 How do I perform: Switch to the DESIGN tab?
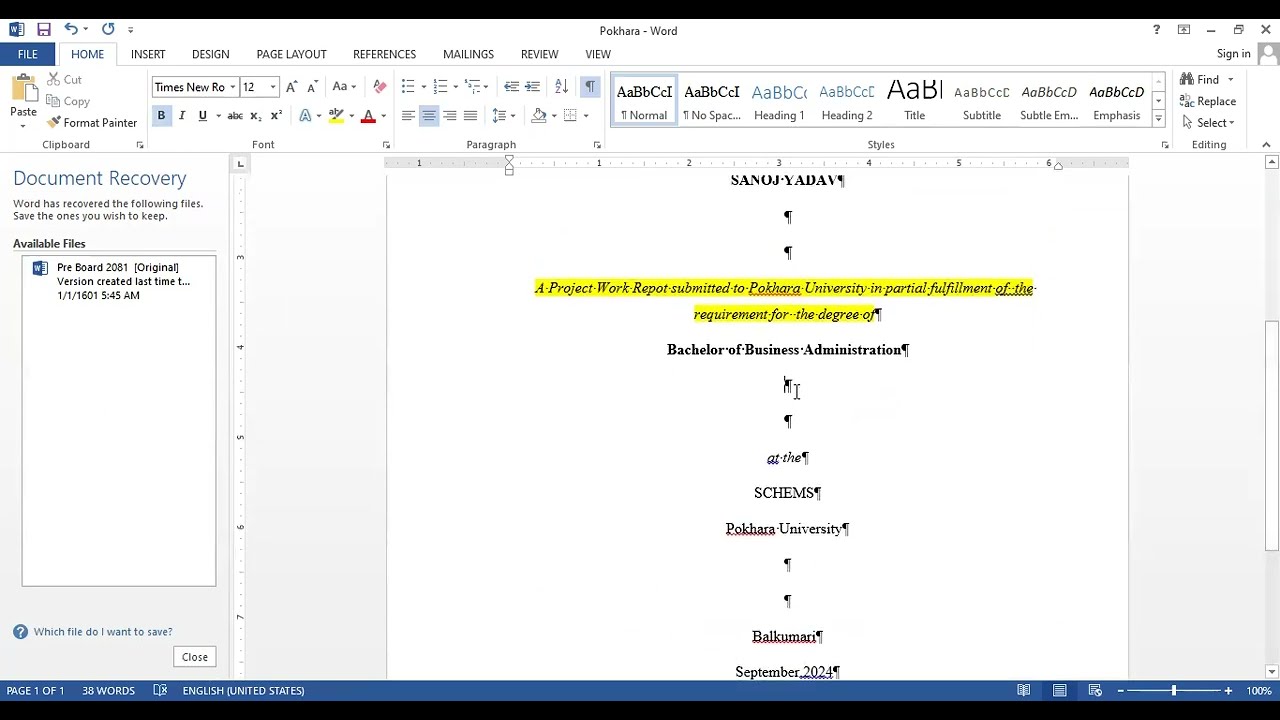[210, 54]
